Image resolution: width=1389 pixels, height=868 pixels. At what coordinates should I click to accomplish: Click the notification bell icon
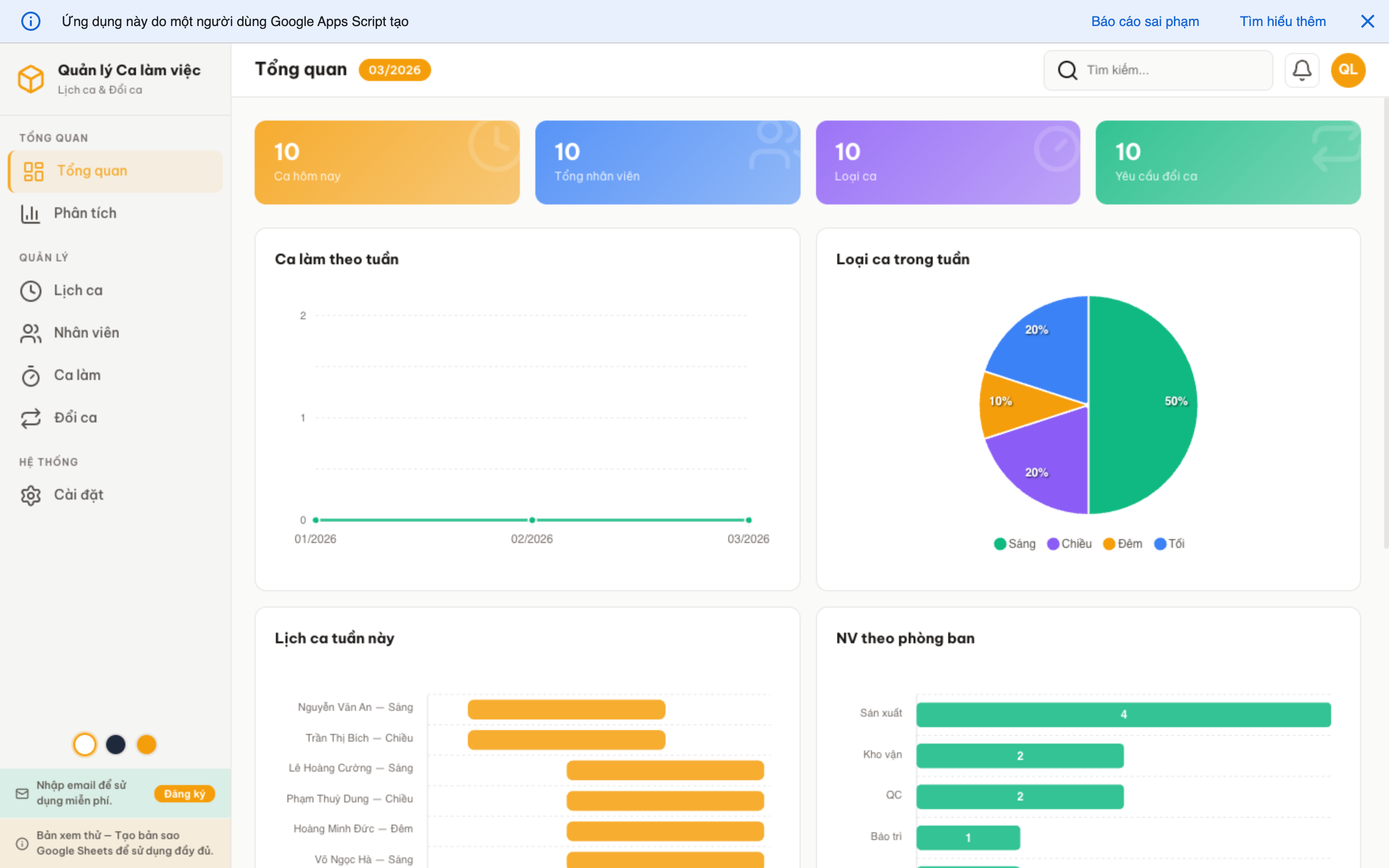pyautogui.click(x=1301, y=70)
